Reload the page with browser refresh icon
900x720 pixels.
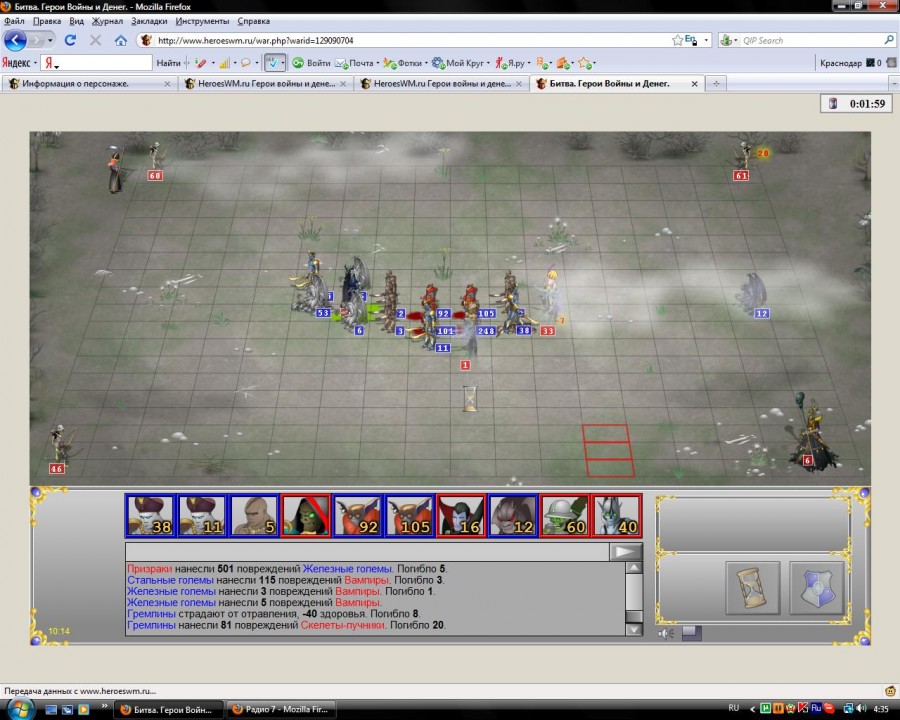[70, 41]
